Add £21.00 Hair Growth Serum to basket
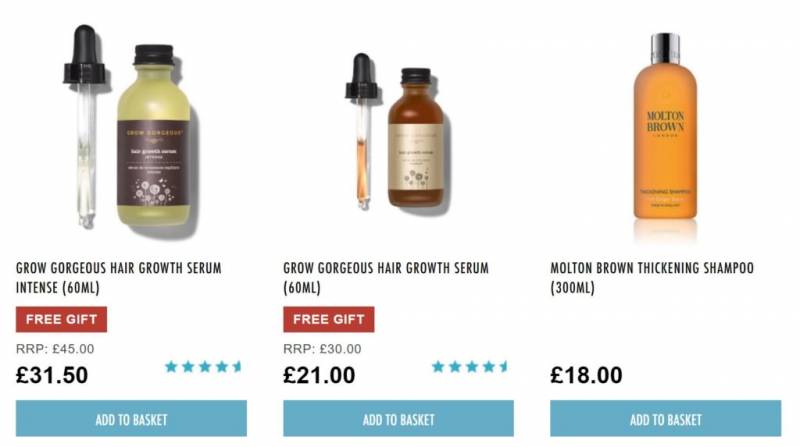This screenshot has width=800, height=447. [398, 418]
